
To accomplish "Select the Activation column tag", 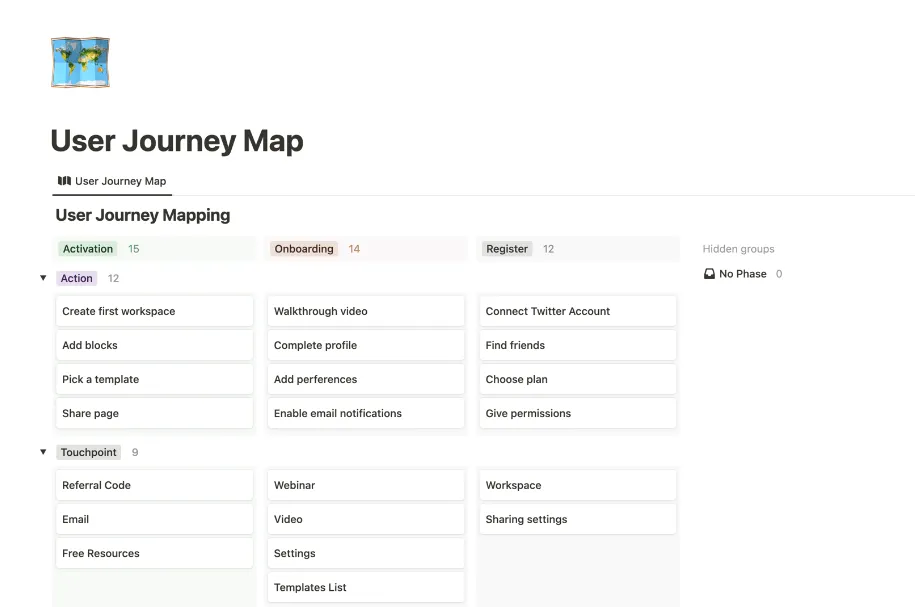I will pos(88,249).
